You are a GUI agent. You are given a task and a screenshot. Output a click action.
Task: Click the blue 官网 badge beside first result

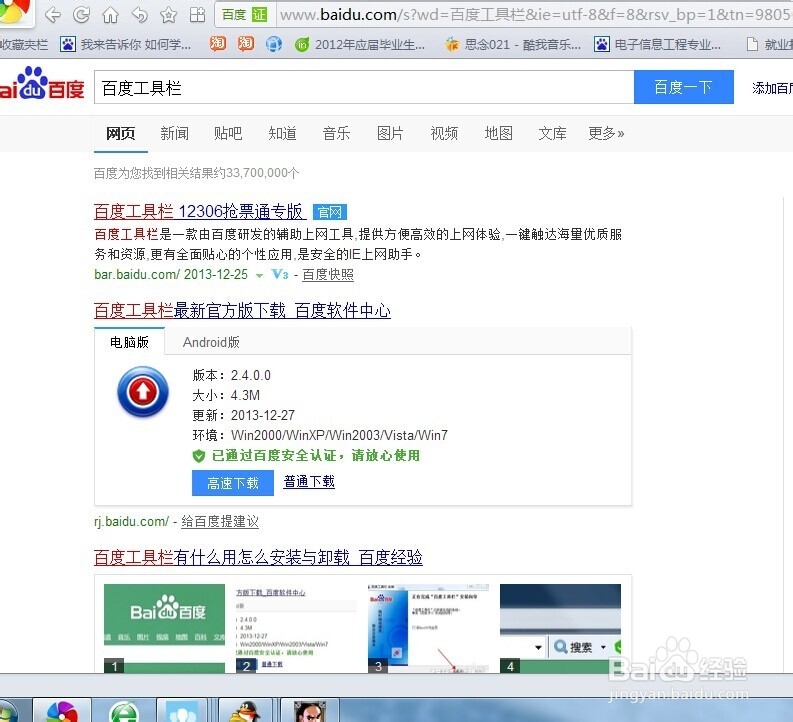[330, 212]
